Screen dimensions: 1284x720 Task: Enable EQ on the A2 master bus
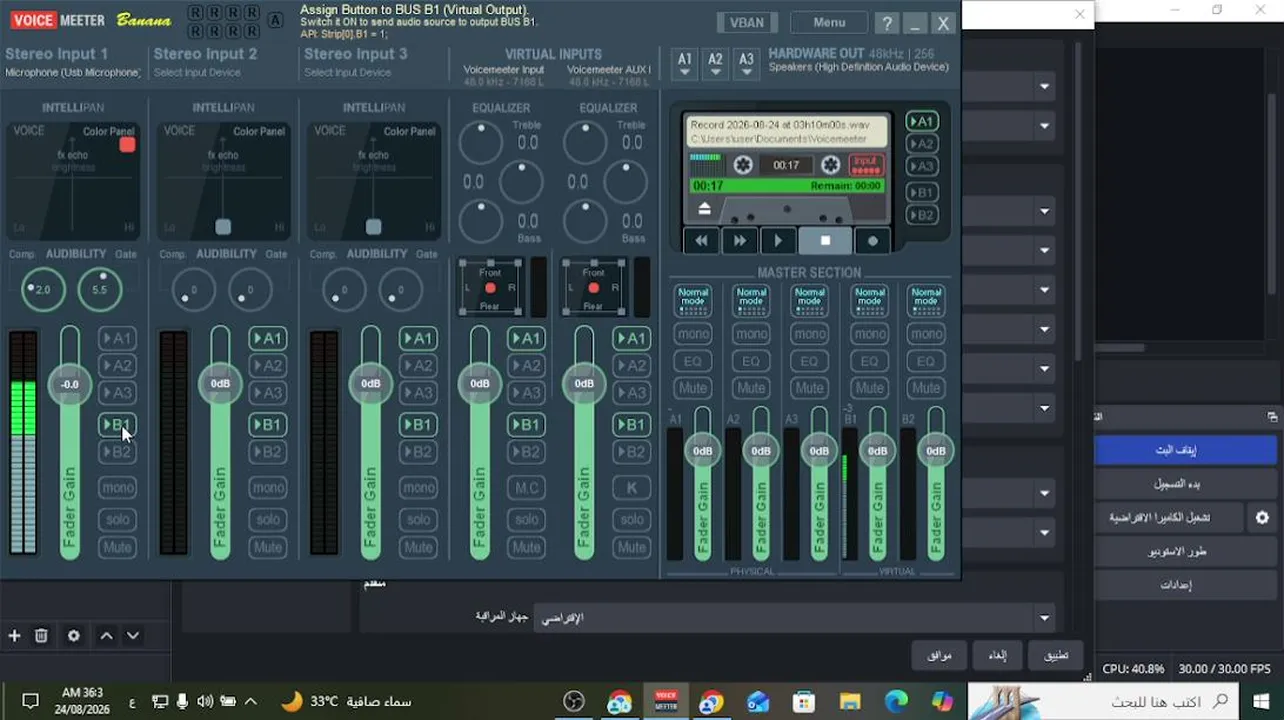pyautogui.click(x=750, y=361)
